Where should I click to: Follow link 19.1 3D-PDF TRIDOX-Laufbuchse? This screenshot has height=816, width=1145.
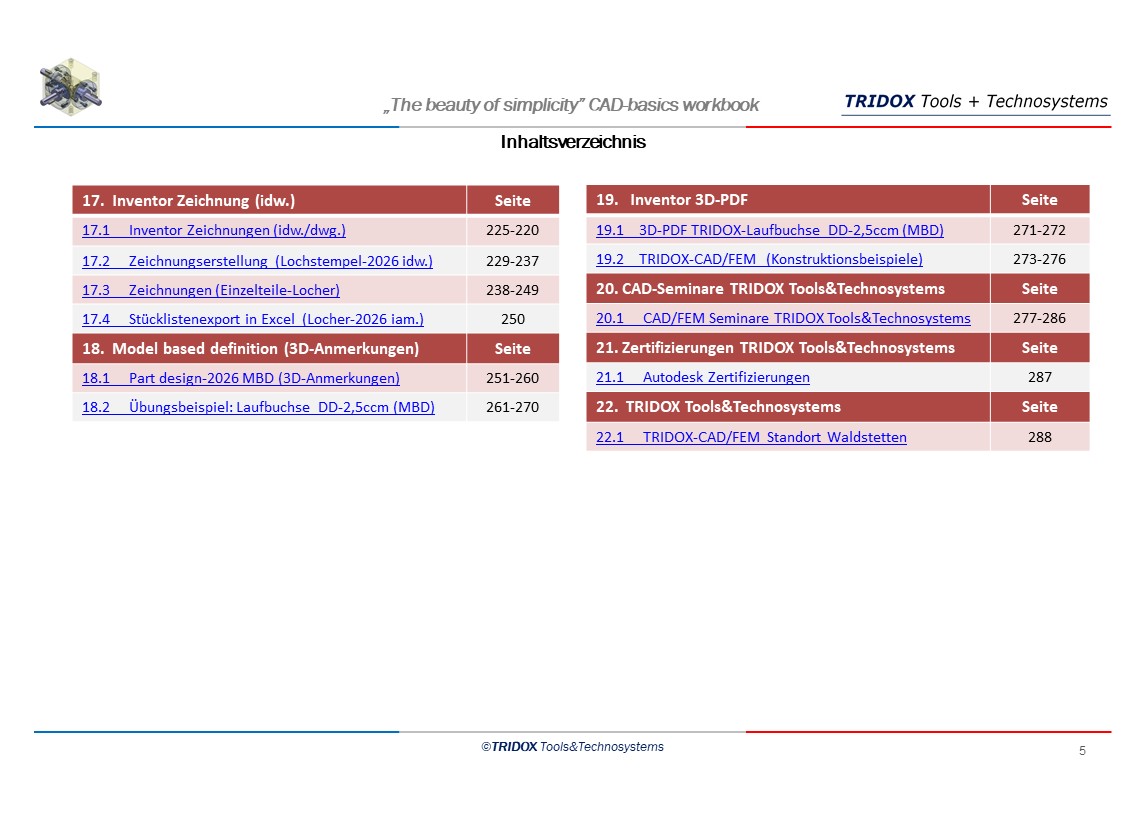769,231
